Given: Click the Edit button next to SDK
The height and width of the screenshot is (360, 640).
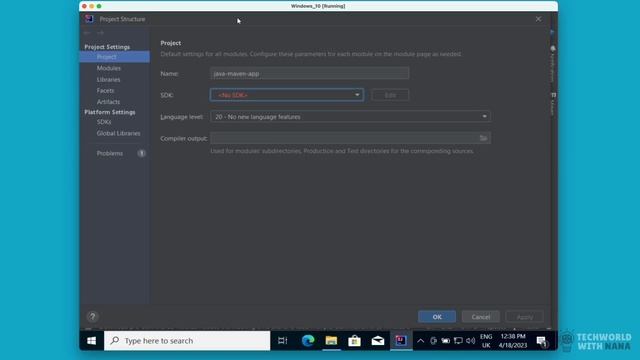Looking at the screenshot, I should [390, 95].
